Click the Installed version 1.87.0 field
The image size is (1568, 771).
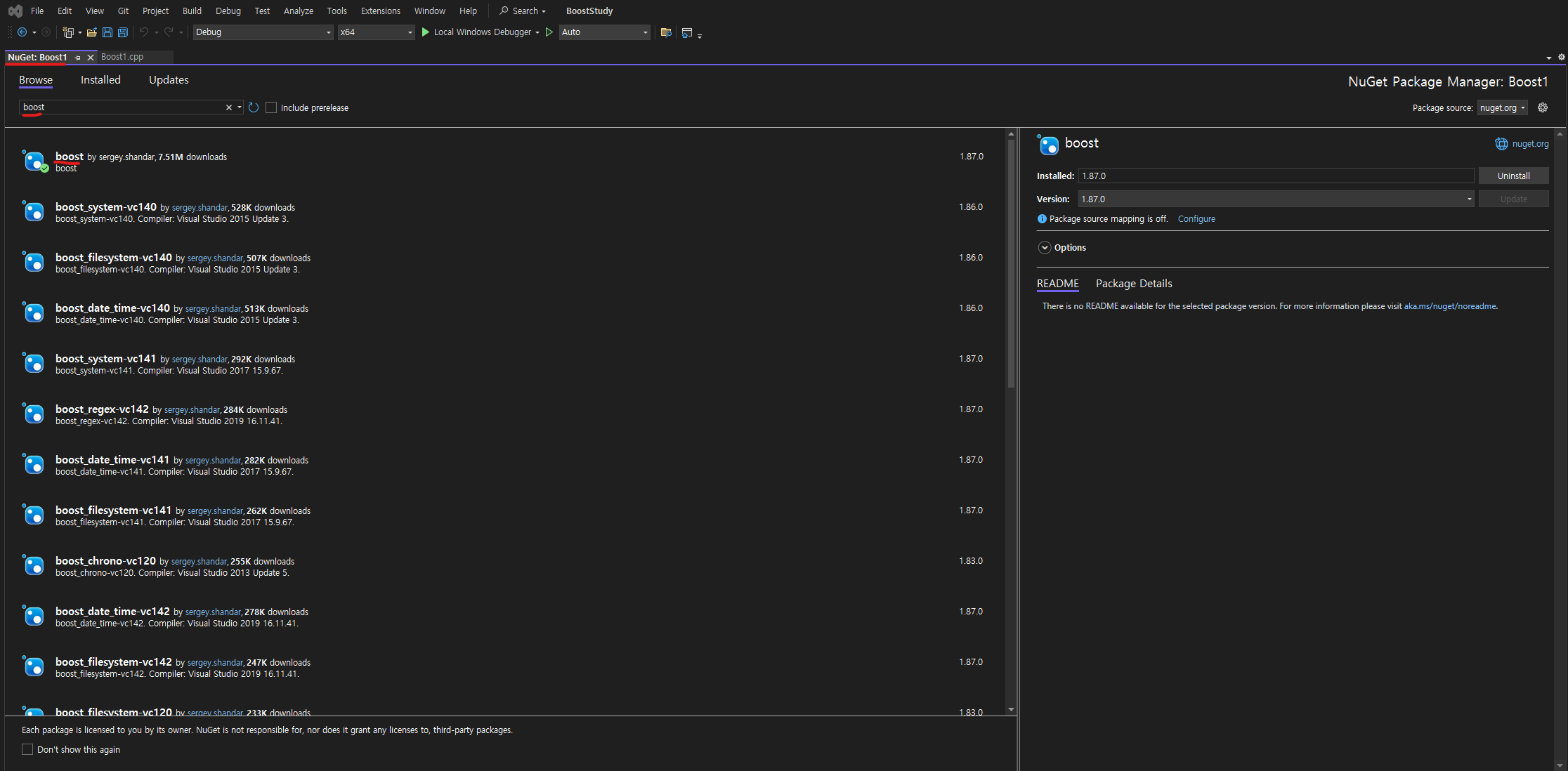pyautogui.click(x=1276, y=176)
